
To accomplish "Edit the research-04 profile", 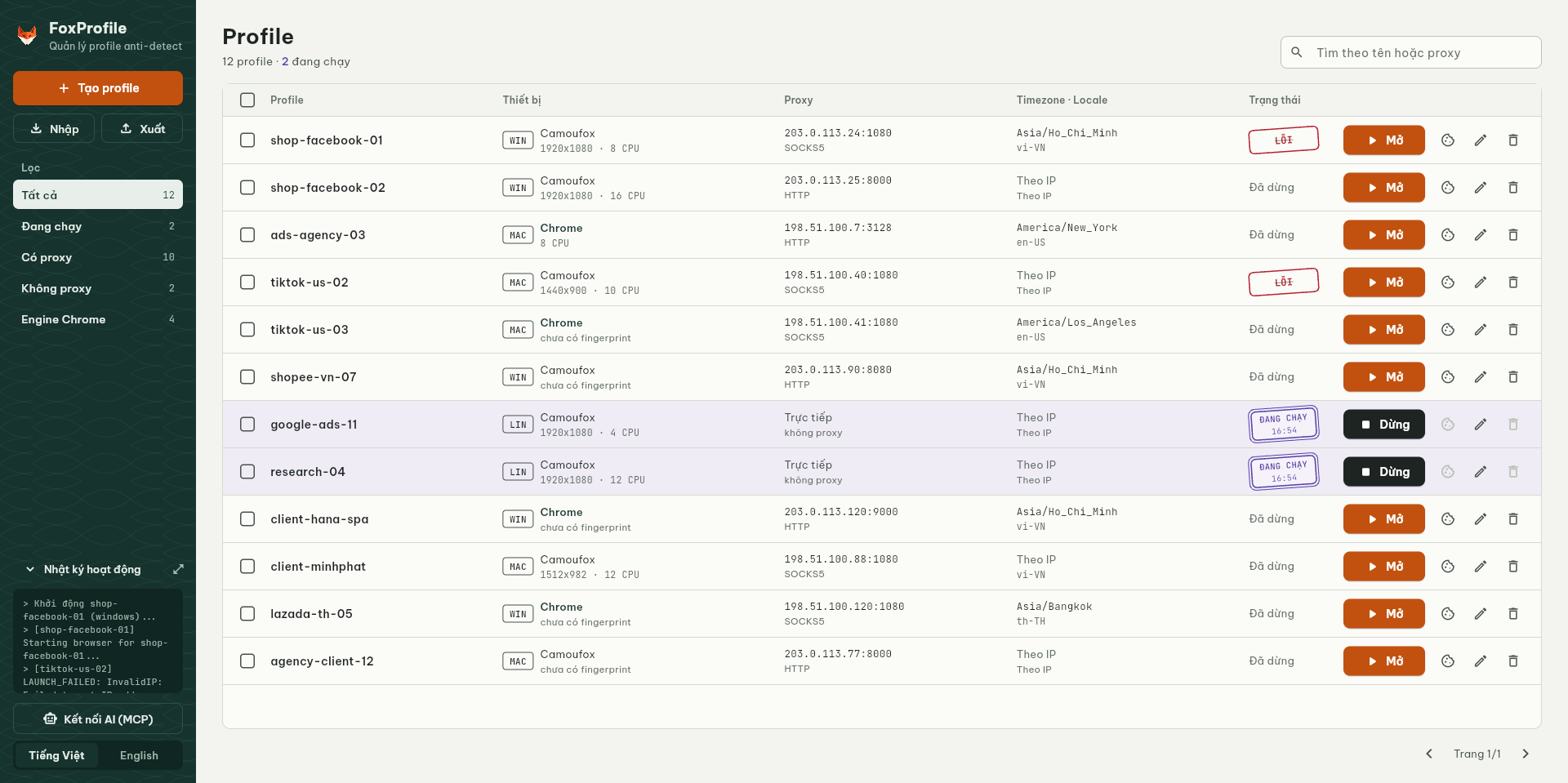I will 1481,472.
